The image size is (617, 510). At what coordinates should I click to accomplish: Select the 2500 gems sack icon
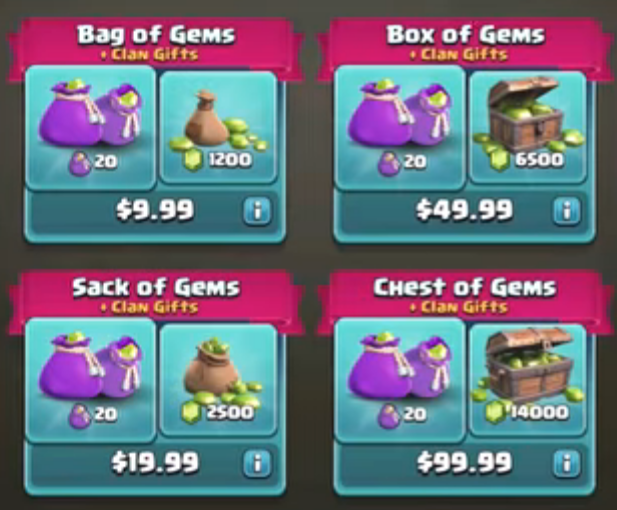219,380
